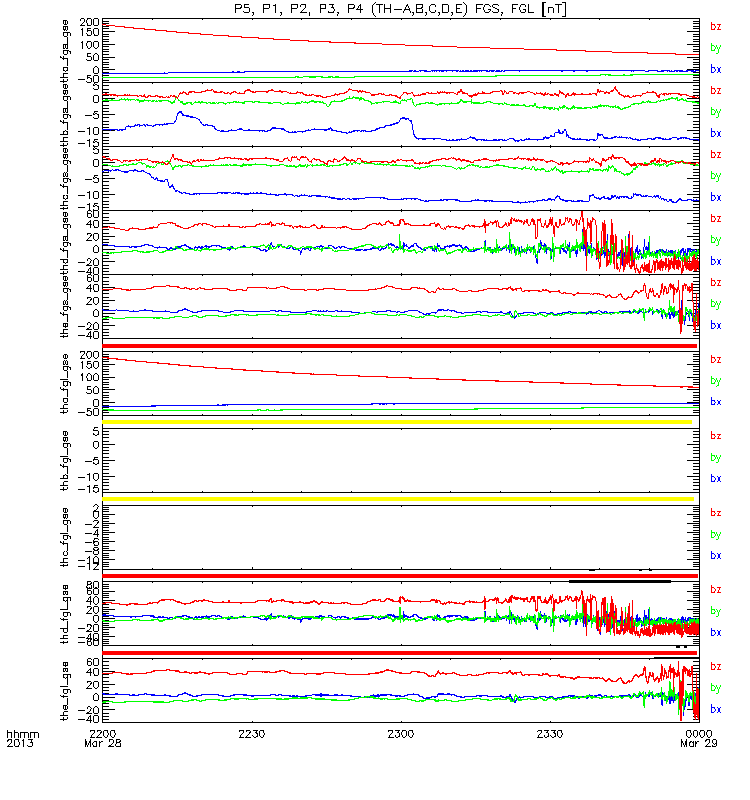The image size is (750, 800).
Task: Click the '2013' year label
Action: pos(20,743)
